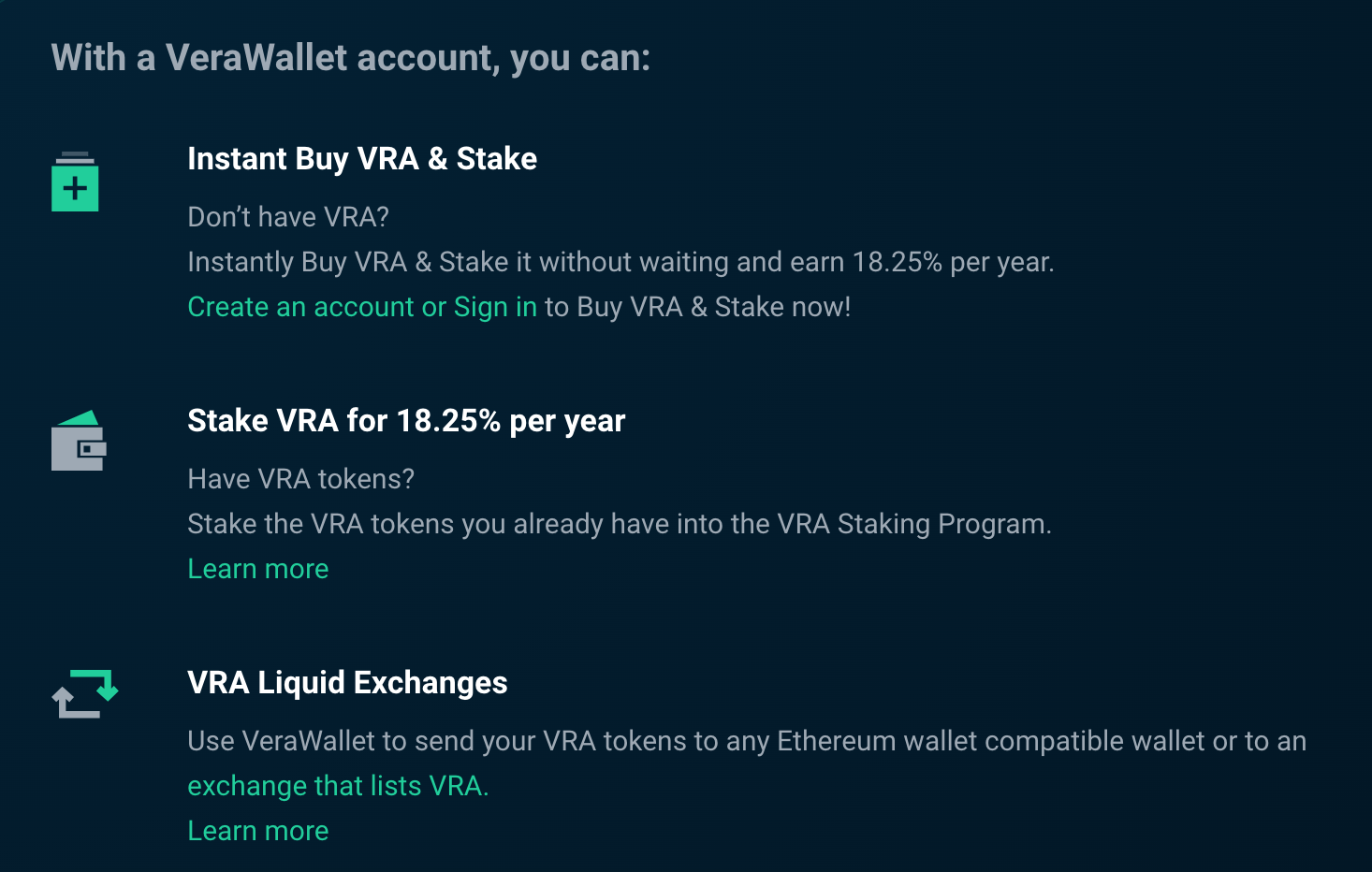Click the 'Have VRA tokens?' text
Screen dimensions: 1372x872
(301, 479)
